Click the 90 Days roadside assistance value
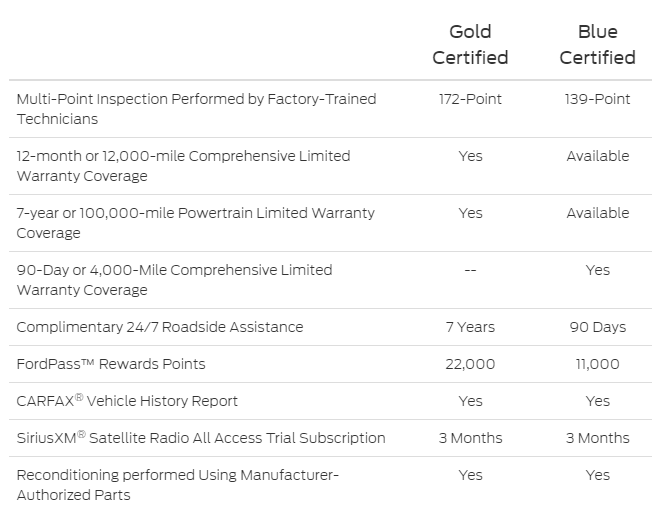This screenshot has height=520, width=652. pyautogui.click(x=598, y=327)
